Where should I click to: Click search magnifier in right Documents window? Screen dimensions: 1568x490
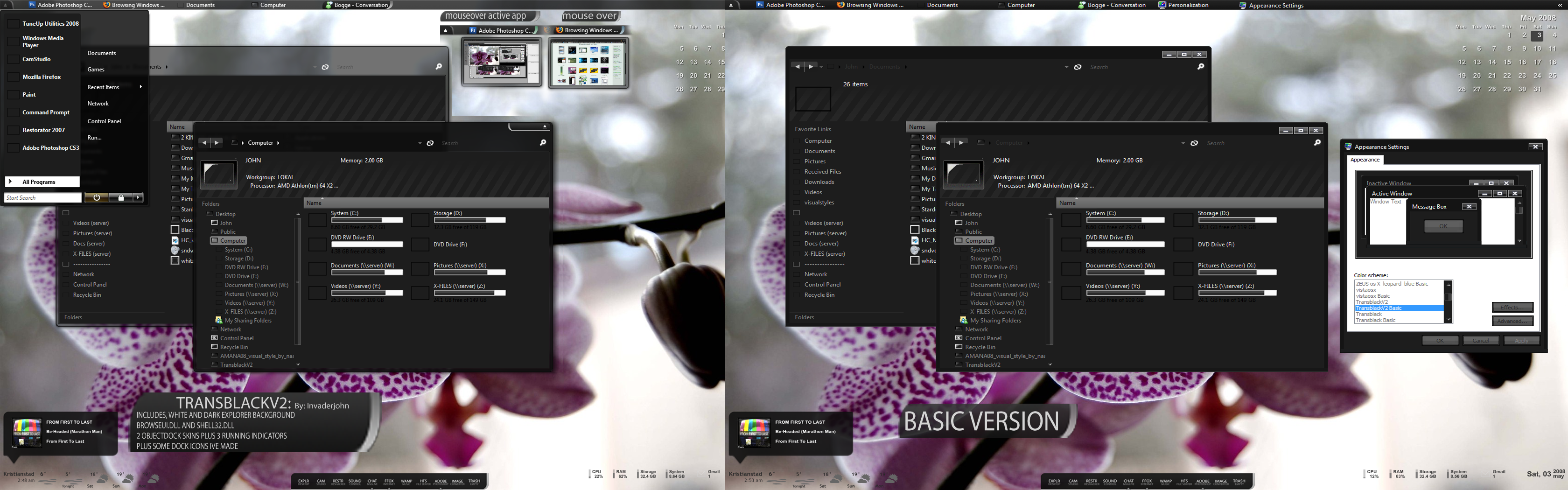[x=1200, y=66]
